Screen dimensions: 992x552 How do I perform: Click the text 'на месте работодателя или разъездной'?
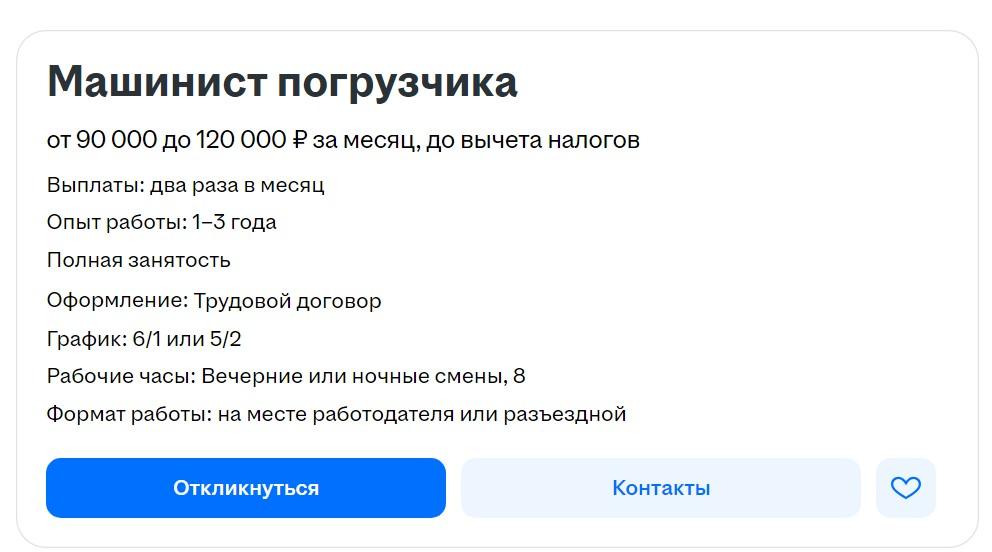421,414
